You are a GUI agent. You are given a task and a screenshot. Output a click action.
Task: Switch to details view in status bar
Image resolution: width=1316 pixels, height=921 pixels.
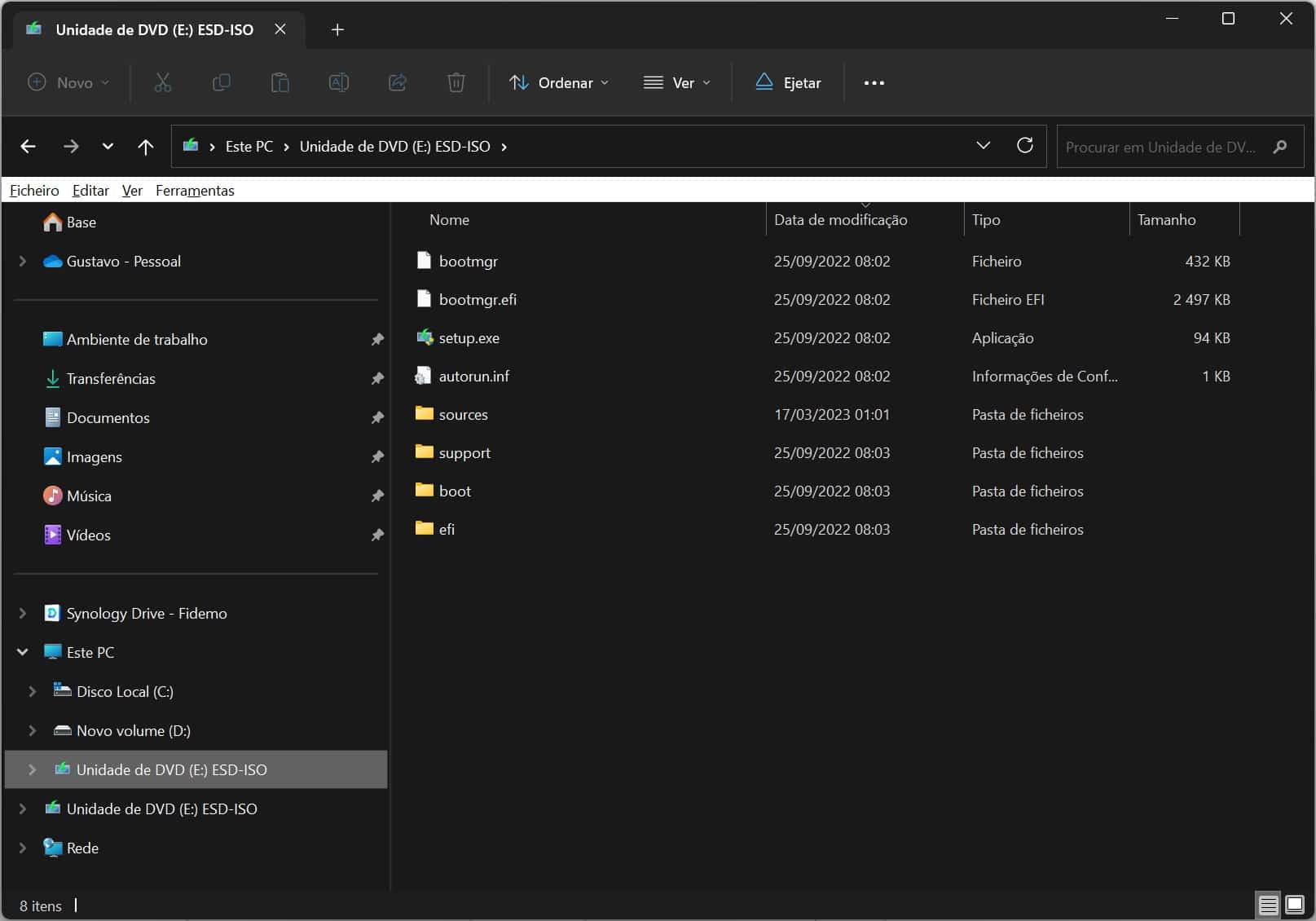1268,905
